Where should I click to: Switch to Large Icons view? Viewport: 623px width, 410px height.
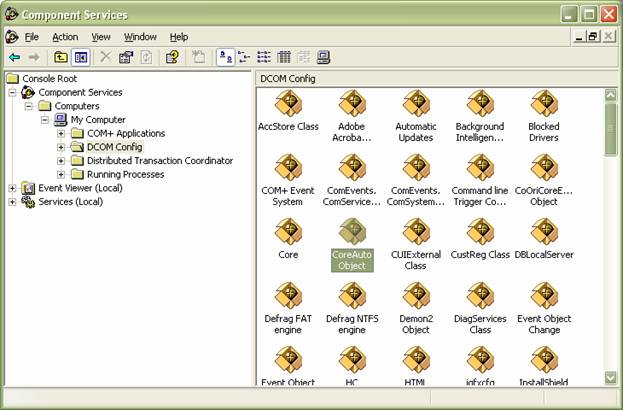point(226,57)
